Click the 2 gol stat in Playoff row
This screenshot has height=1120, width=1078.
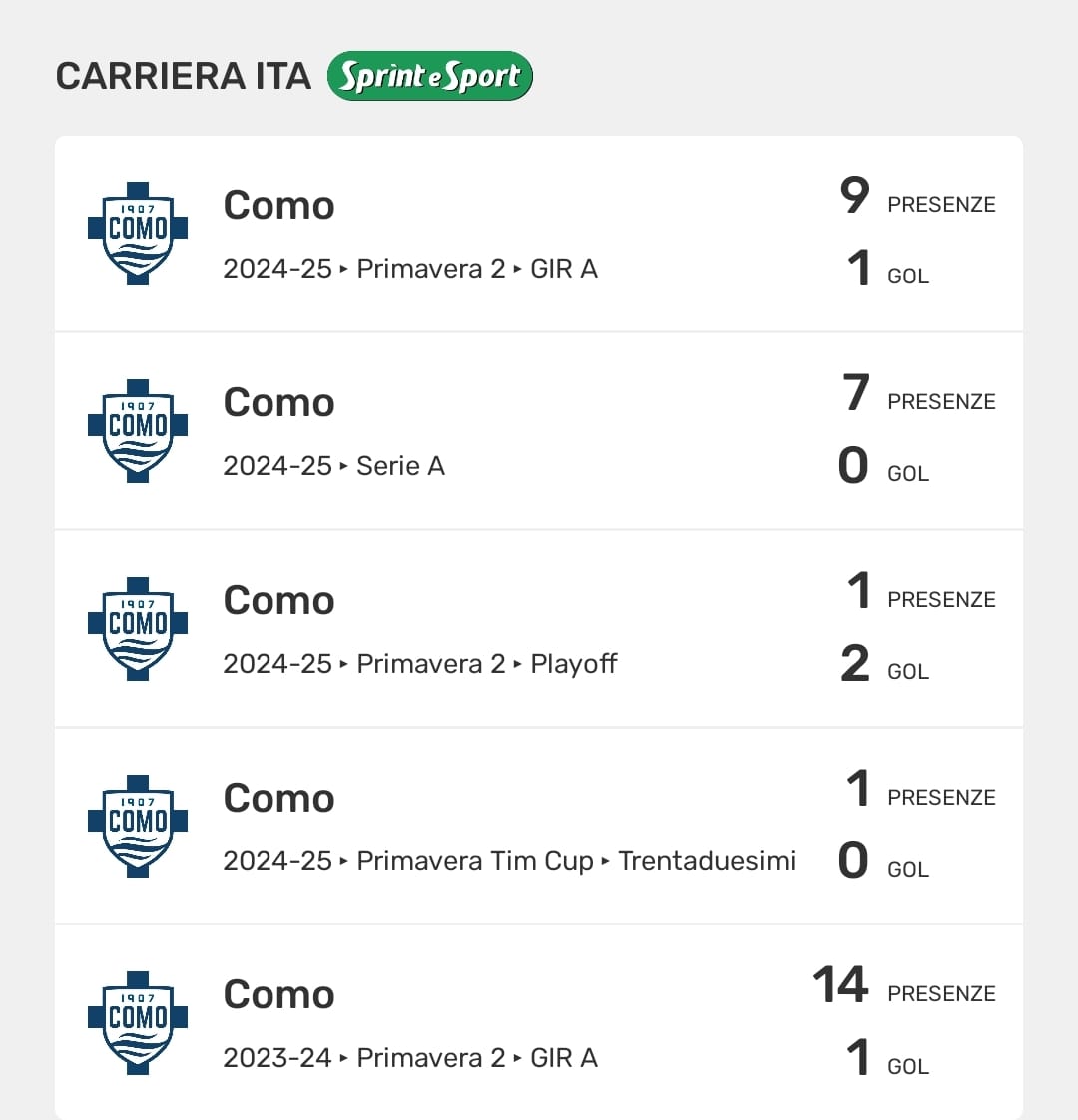click(855, 665)
